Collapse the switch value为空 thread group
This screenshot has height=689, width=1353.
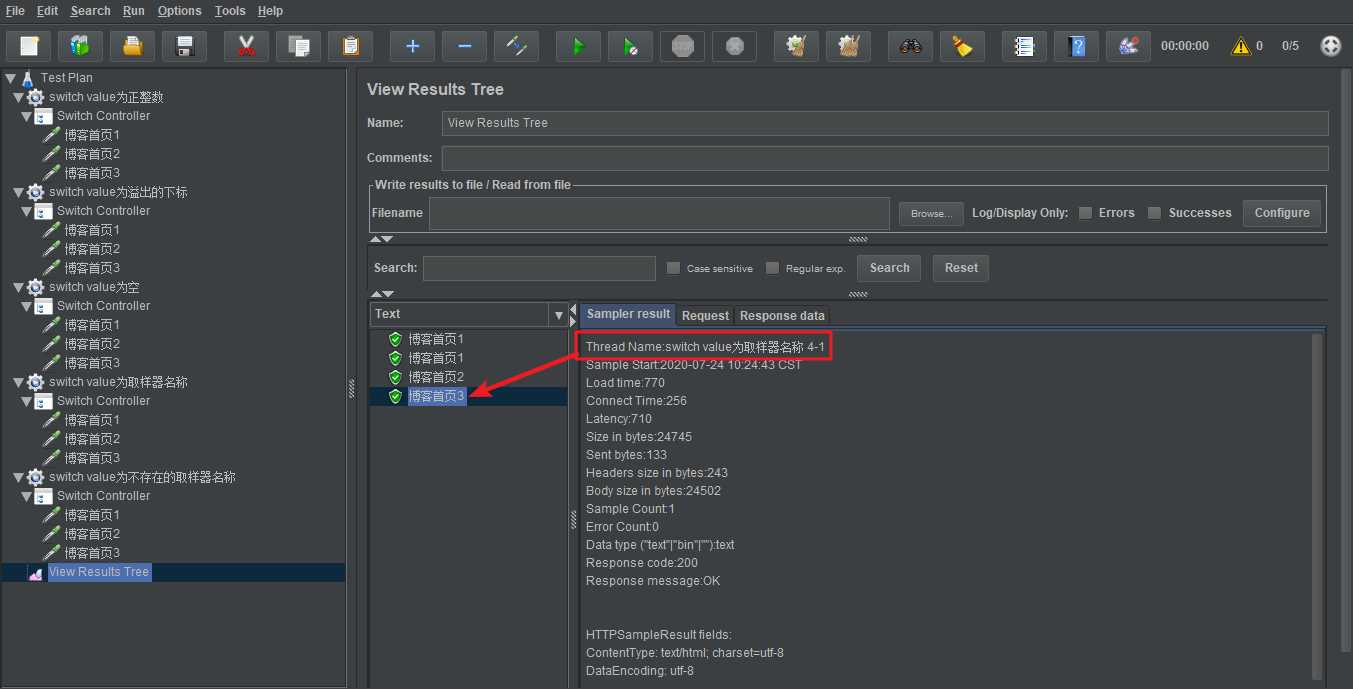(18, 287)
